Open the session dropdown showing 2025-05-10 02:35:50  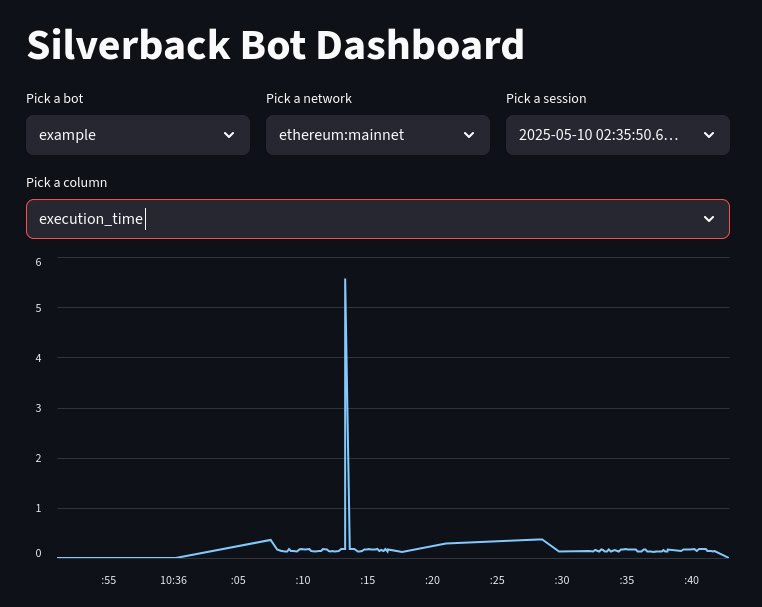pyautogui.click(x=618, y=135)
